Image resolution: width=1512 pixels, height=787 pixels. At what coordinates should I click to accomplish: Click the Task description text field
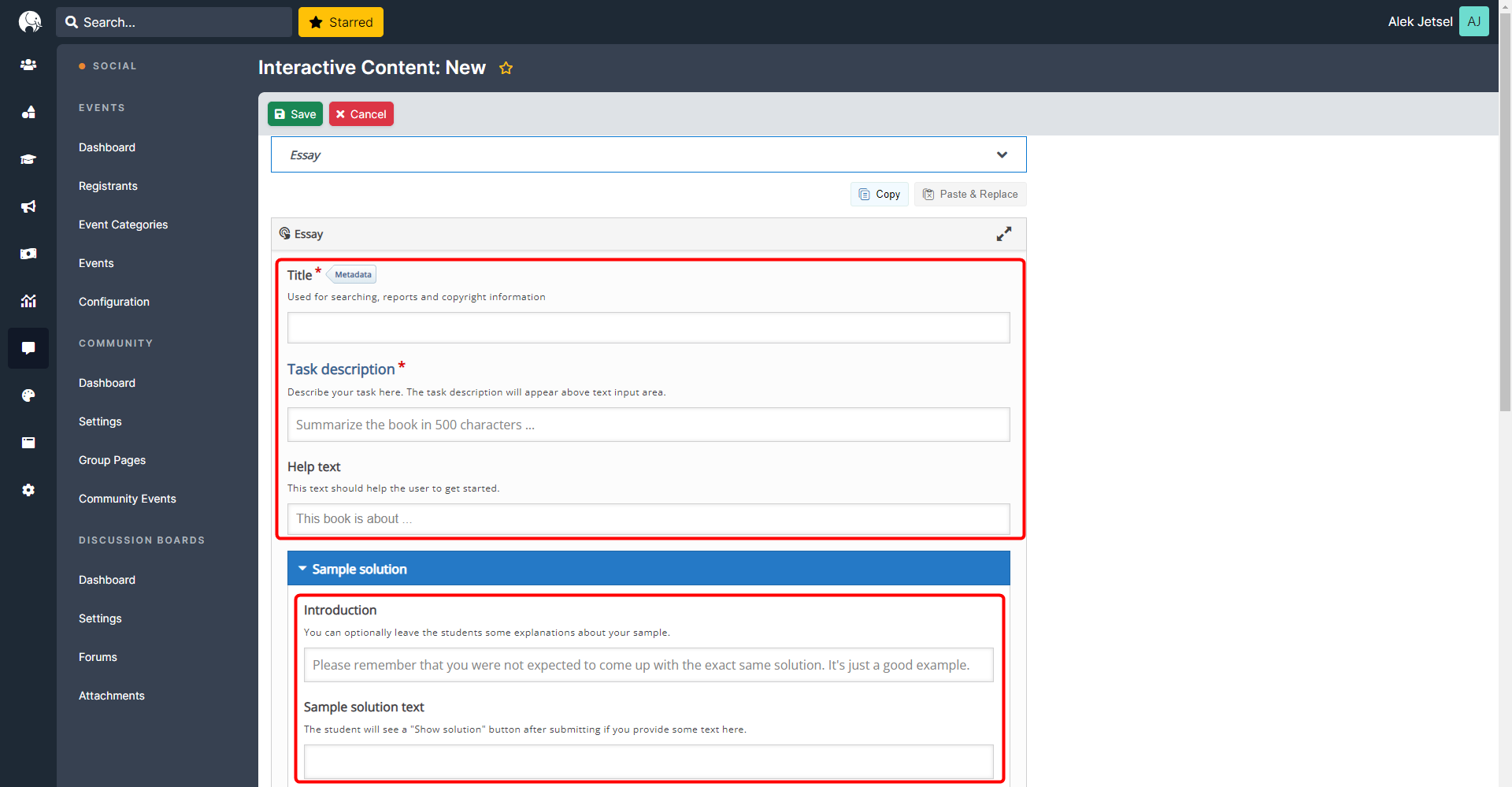(649, 425)
